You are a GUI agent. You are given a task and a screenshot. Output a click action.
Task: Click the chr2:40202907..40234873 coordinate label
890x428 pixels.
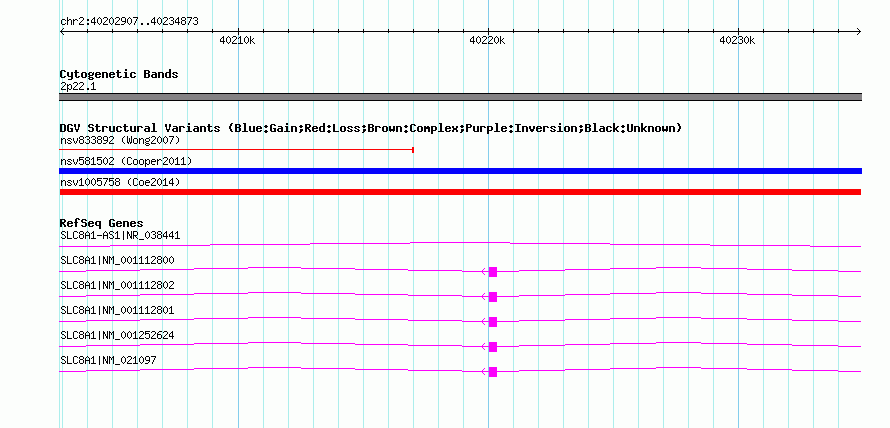[129, 22]
